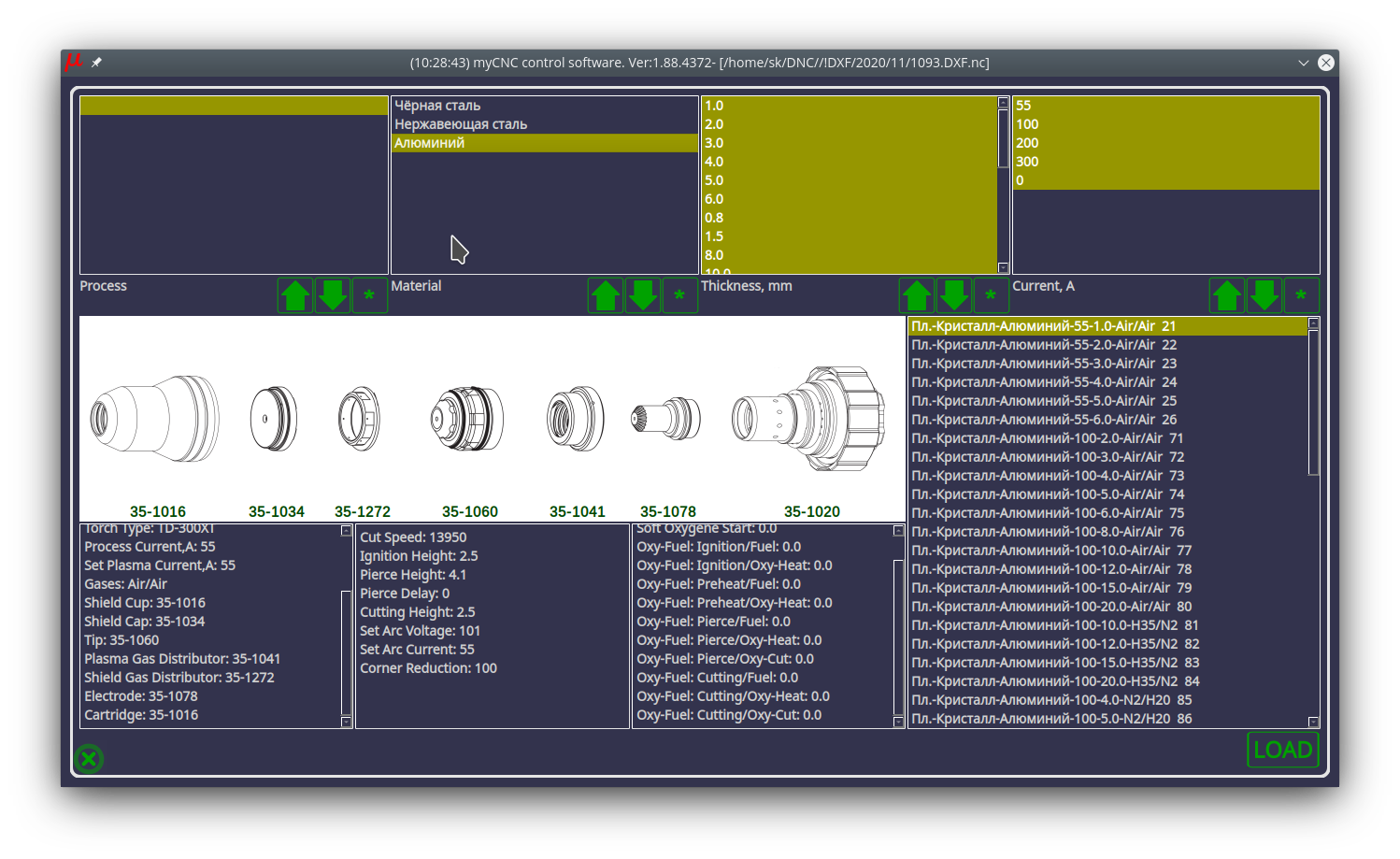1400x859 pixels.
Task: Click the Process up arrow button
Action: 295,295
